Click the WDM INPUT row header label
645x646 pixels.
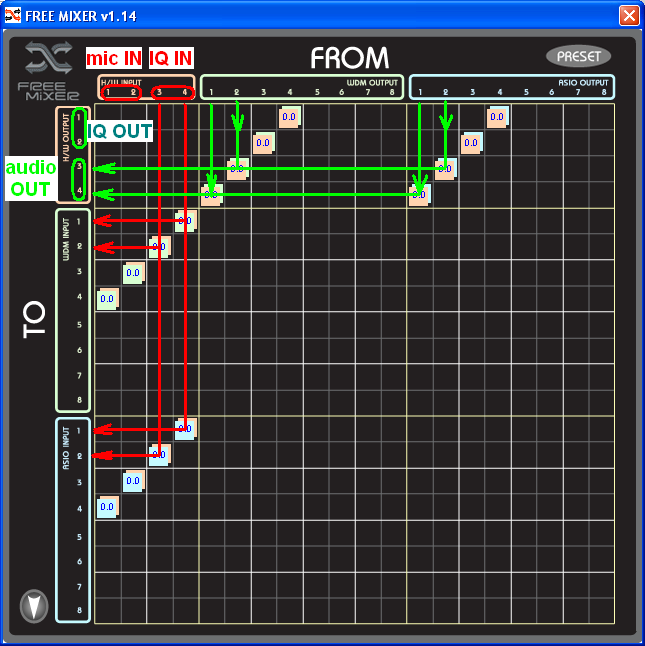point(66,246)
